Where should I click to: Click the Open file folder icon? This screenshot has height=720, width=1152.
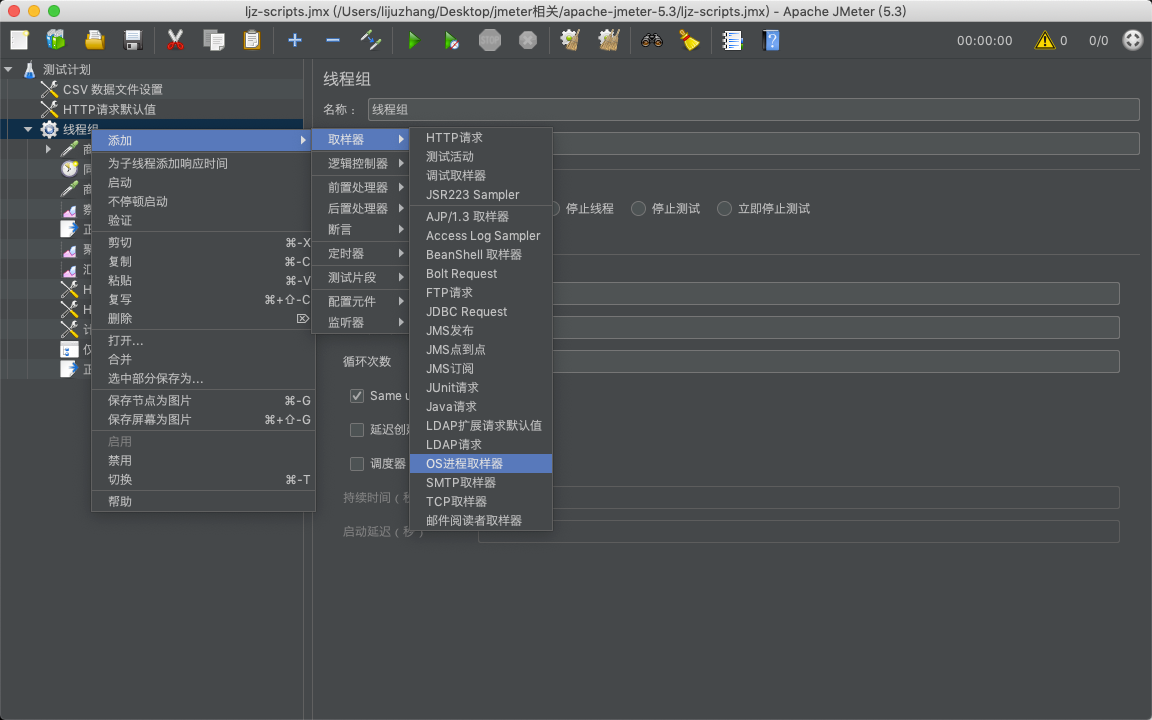(x=94, y=40)
